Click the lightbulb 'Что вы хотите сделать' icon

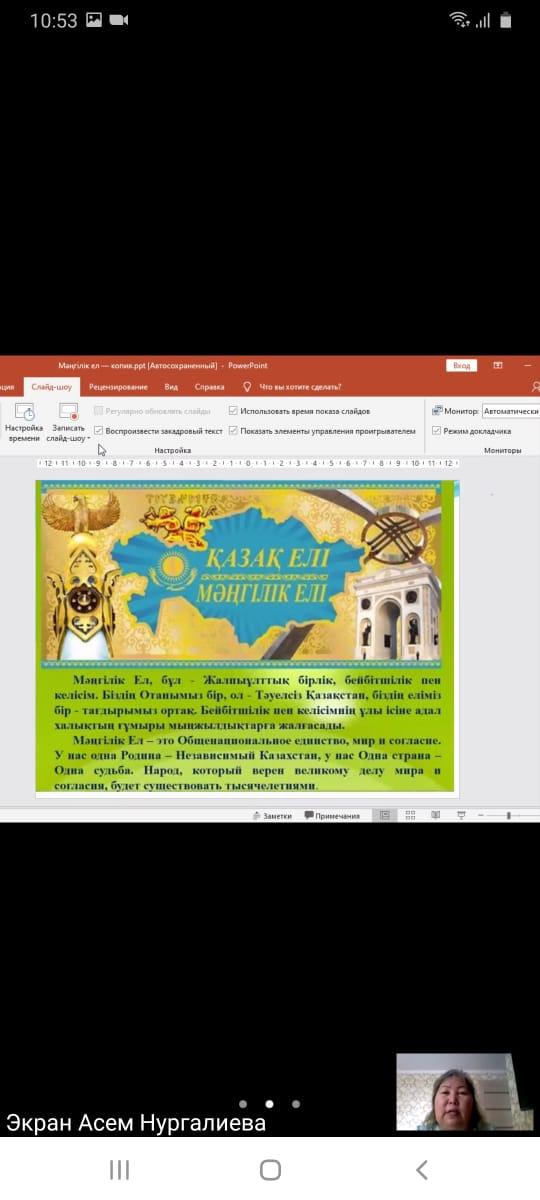click(x=247, y=386)
